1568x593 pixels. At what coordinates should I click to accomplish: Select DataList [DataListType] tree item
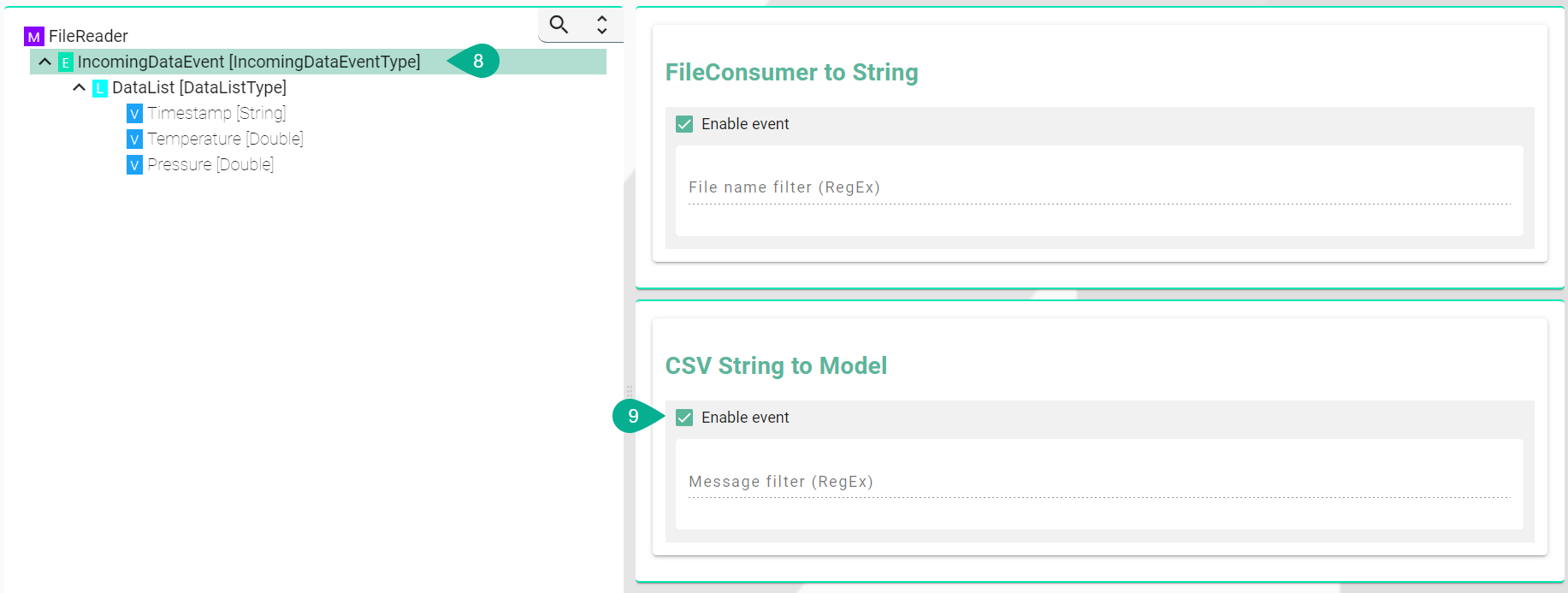[199, 87]
